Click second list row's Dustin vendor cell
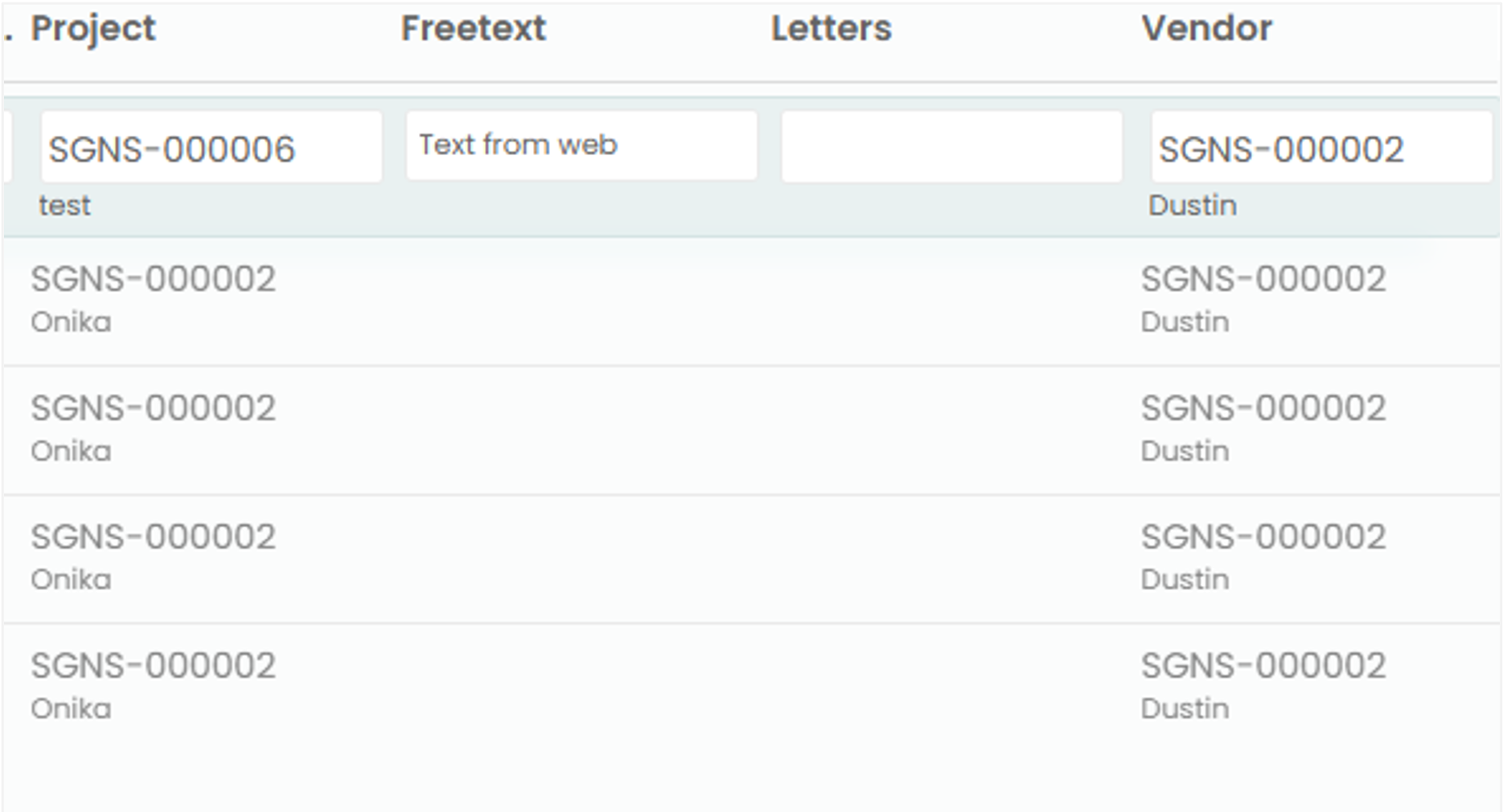1503x812 pixels. (1185, 451)
